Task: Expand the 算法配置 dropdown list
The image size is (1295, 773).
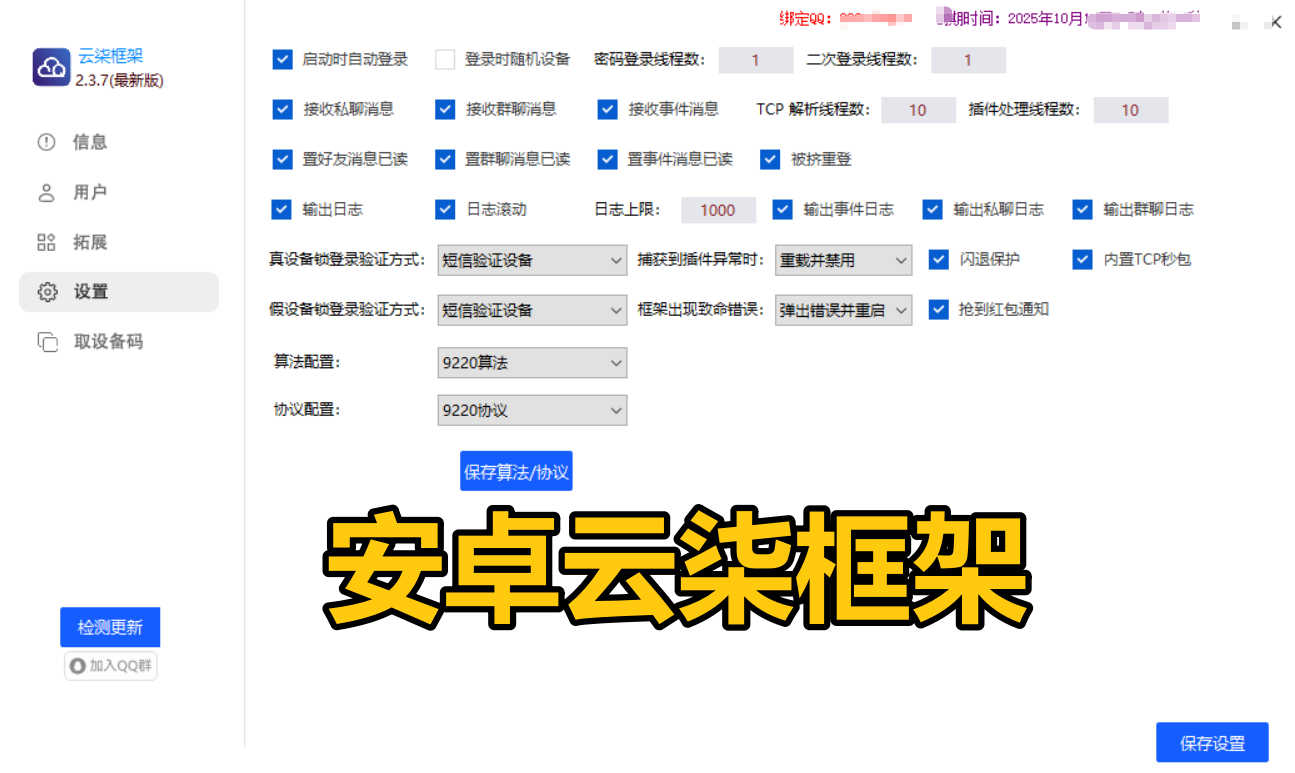Action: point(532,363)
